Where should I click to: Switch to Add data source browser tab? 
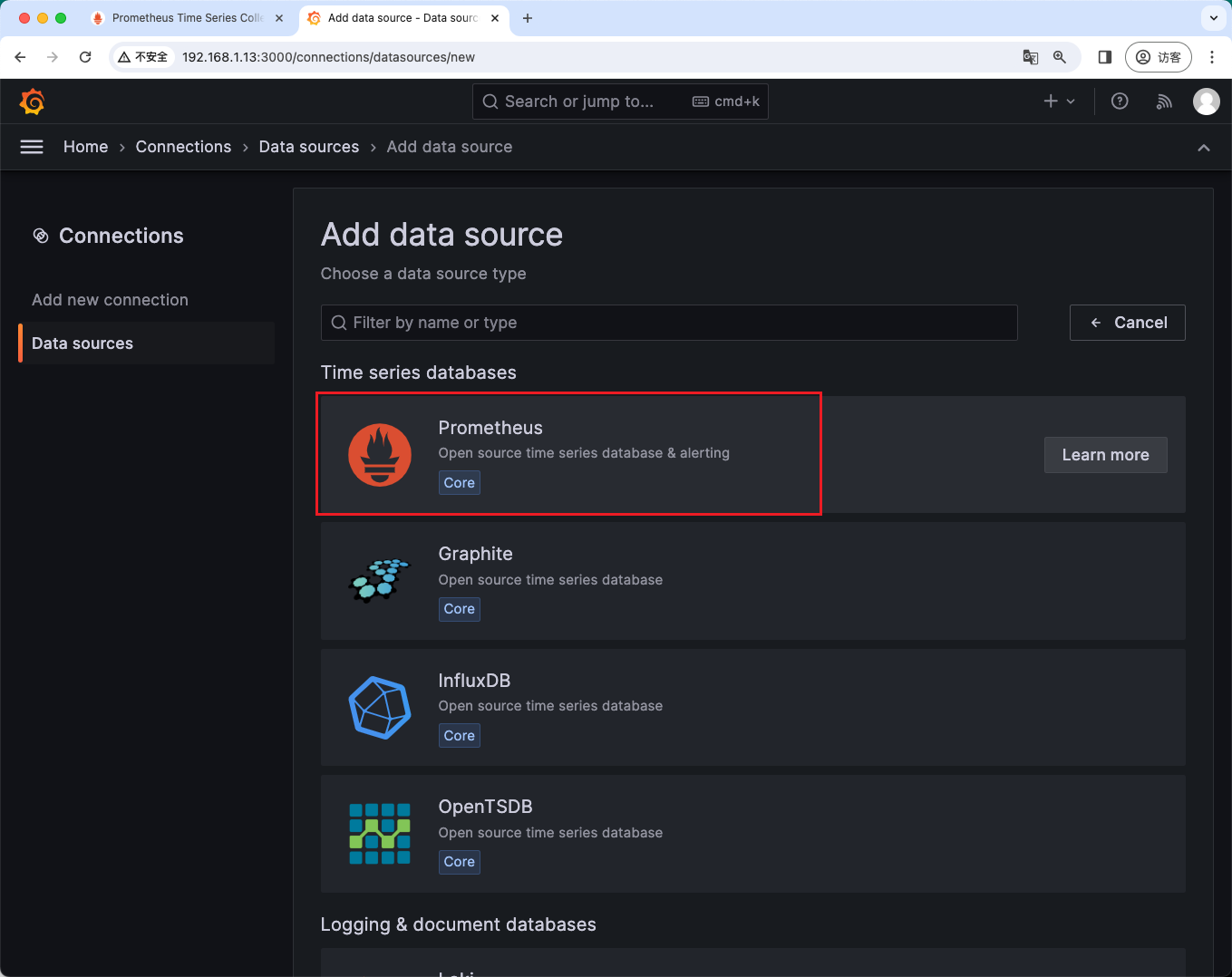click(x=403, y=18)
